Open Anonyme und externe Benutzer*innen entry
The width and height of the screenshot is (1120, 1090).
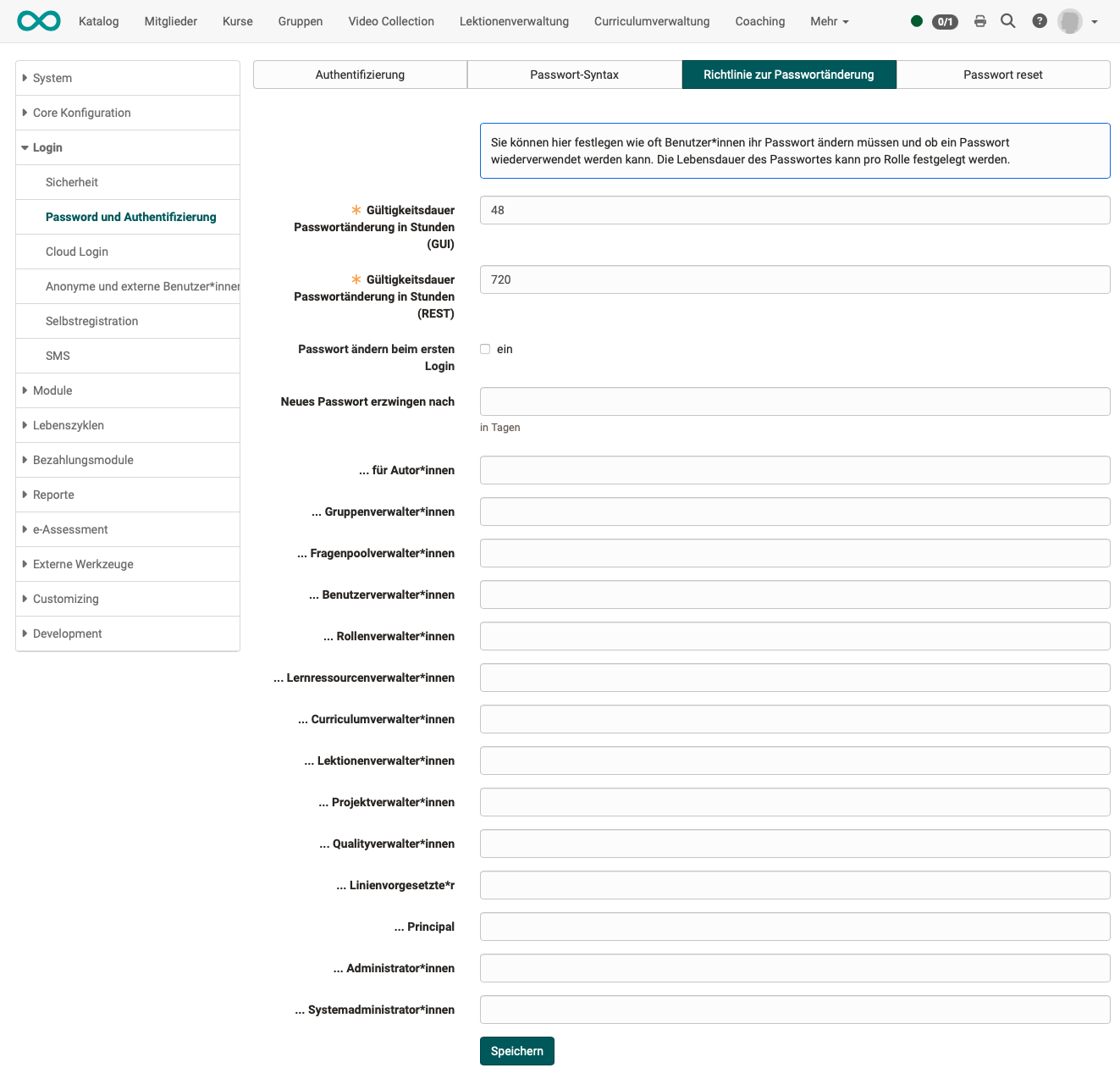pos(128,286)
